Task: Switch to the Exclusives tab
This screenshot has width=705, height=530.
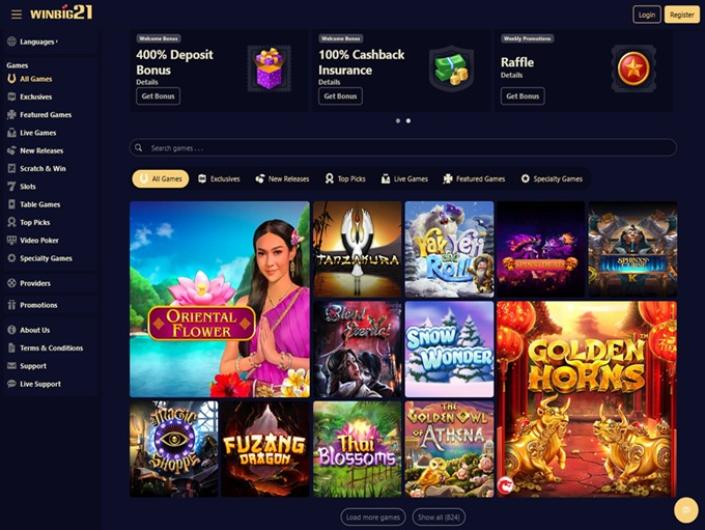Action: click(219, 179)
